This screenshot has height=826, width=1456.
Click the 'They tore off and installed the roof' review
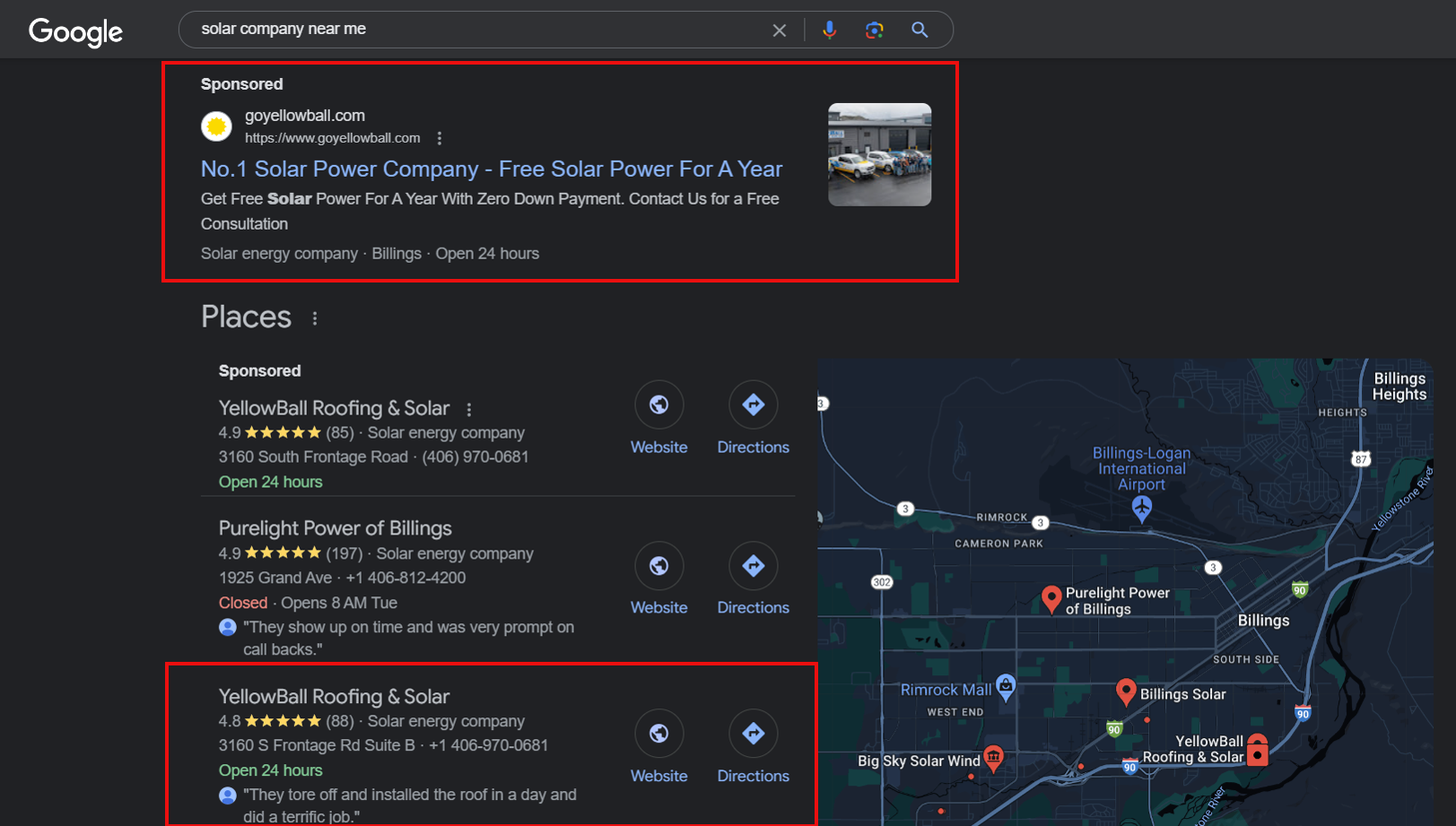(x=410, y=805)
